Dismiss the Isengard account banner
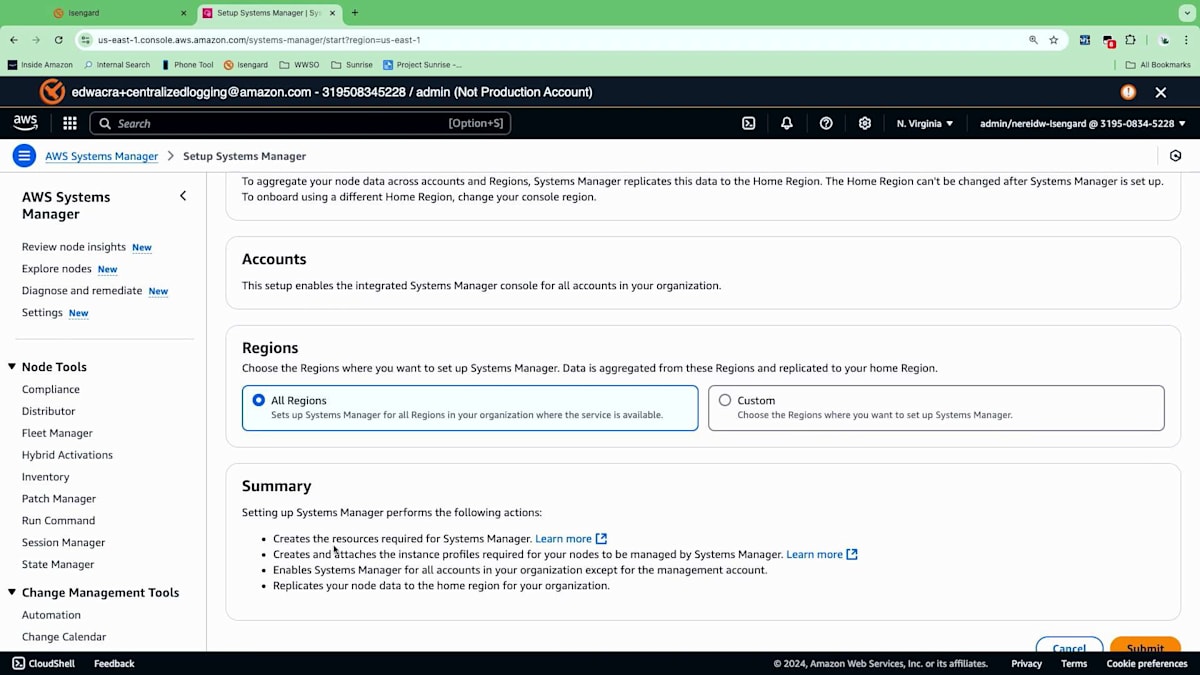The width and height of the screenshot is (1200, 675). click(1161, 92)
